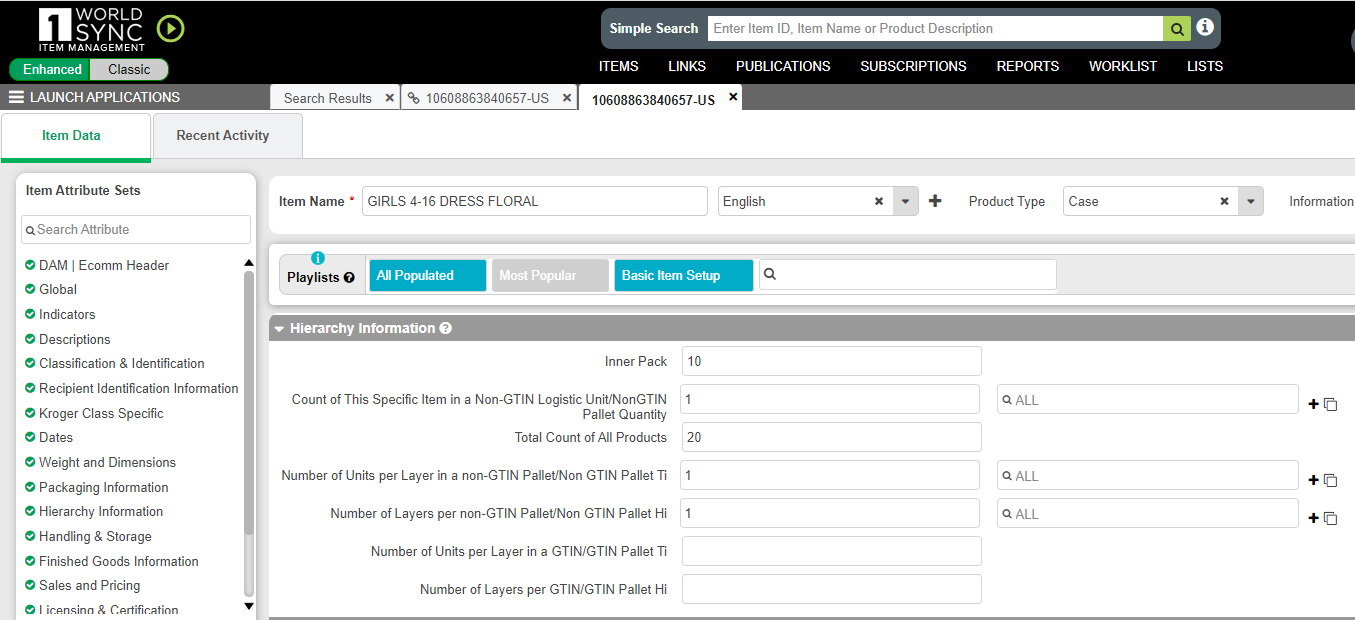This screenshot has width=1355, height=620.
Task: Click the Launch Applications hamburger icon
Action: [16, 98]
